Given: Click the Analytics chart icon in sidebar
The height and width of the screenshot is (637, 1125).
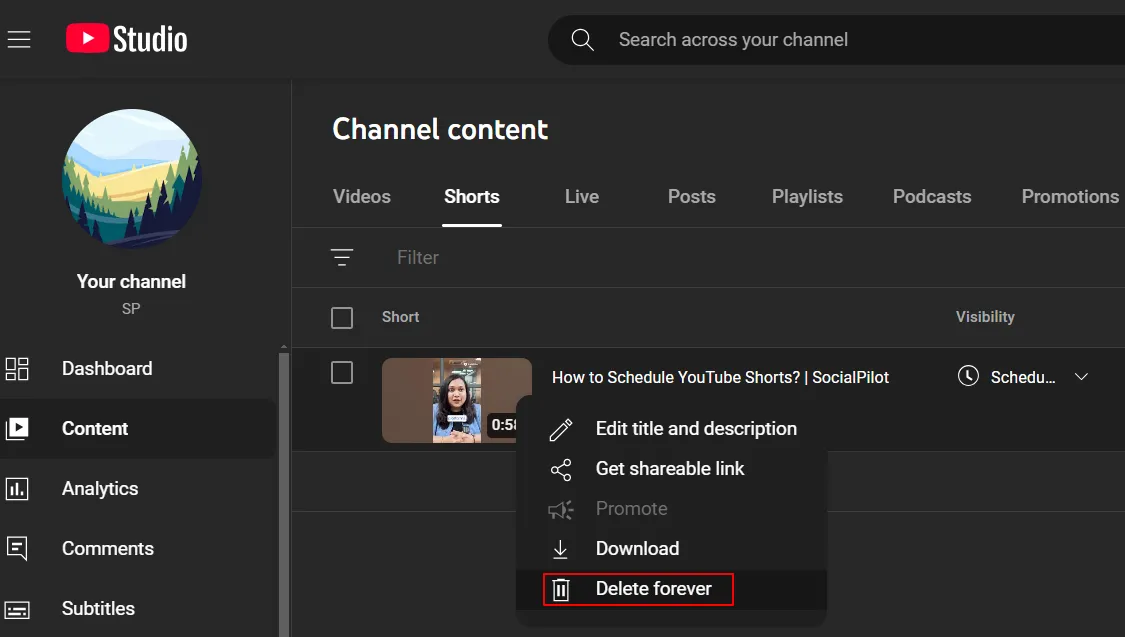Looking at the screenshot, I should click(x=17, y=489).
